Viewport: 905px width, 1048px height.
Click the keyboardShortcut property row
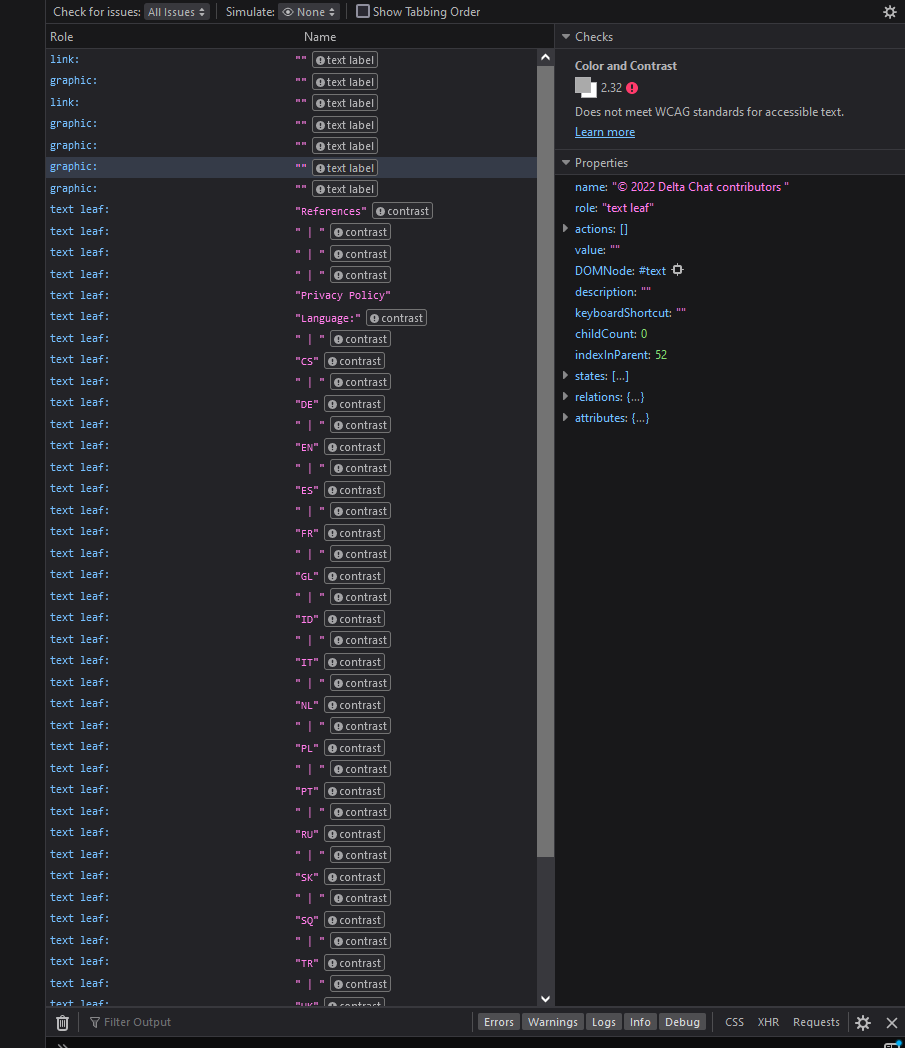pyautogui.click(x=730, y=313)
